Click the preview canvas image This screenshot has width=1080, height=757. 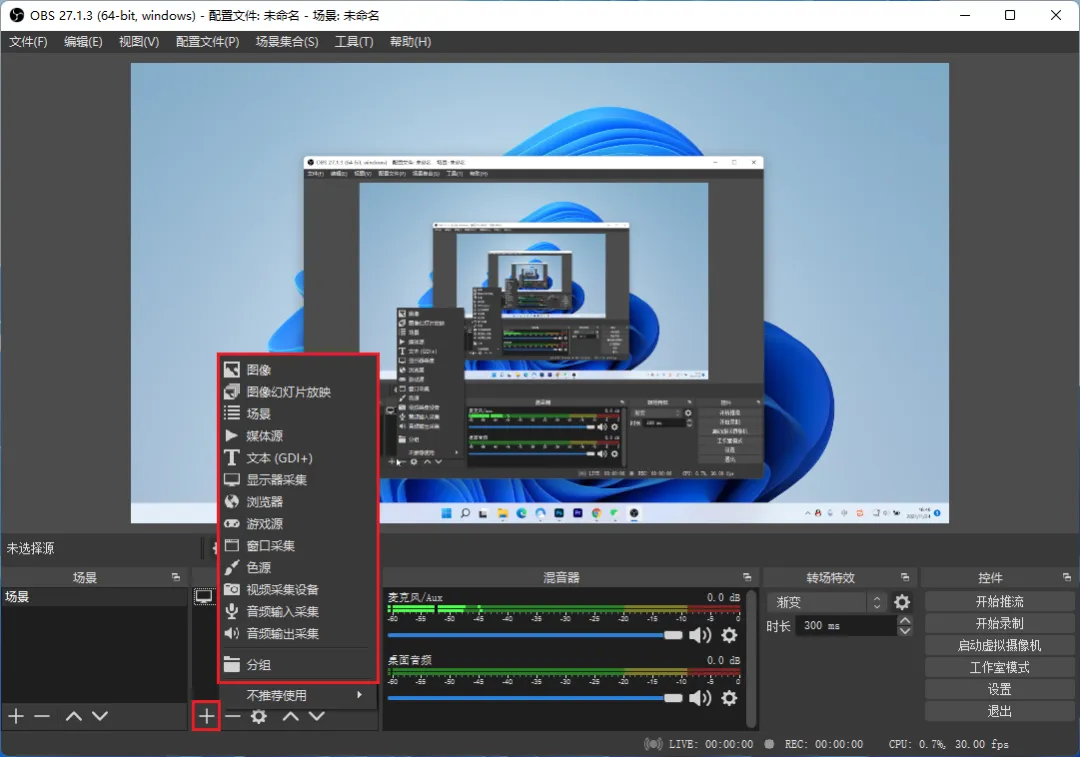tap(540, 293)
